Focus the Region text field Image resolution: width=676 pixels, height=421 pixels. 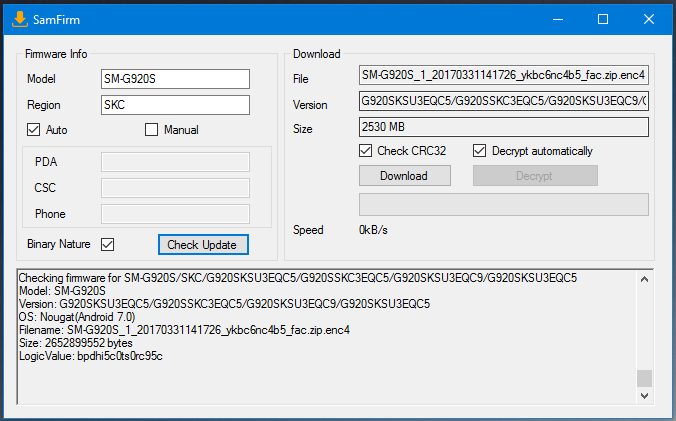175,105
